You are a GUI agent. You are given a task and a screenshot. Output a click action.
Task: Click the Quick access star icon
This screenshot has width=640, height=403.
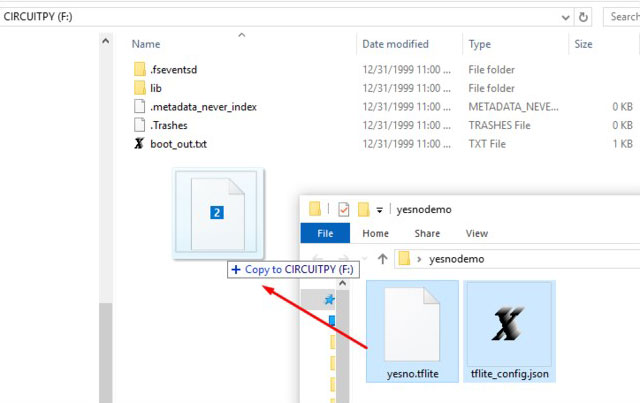point(329,299)
